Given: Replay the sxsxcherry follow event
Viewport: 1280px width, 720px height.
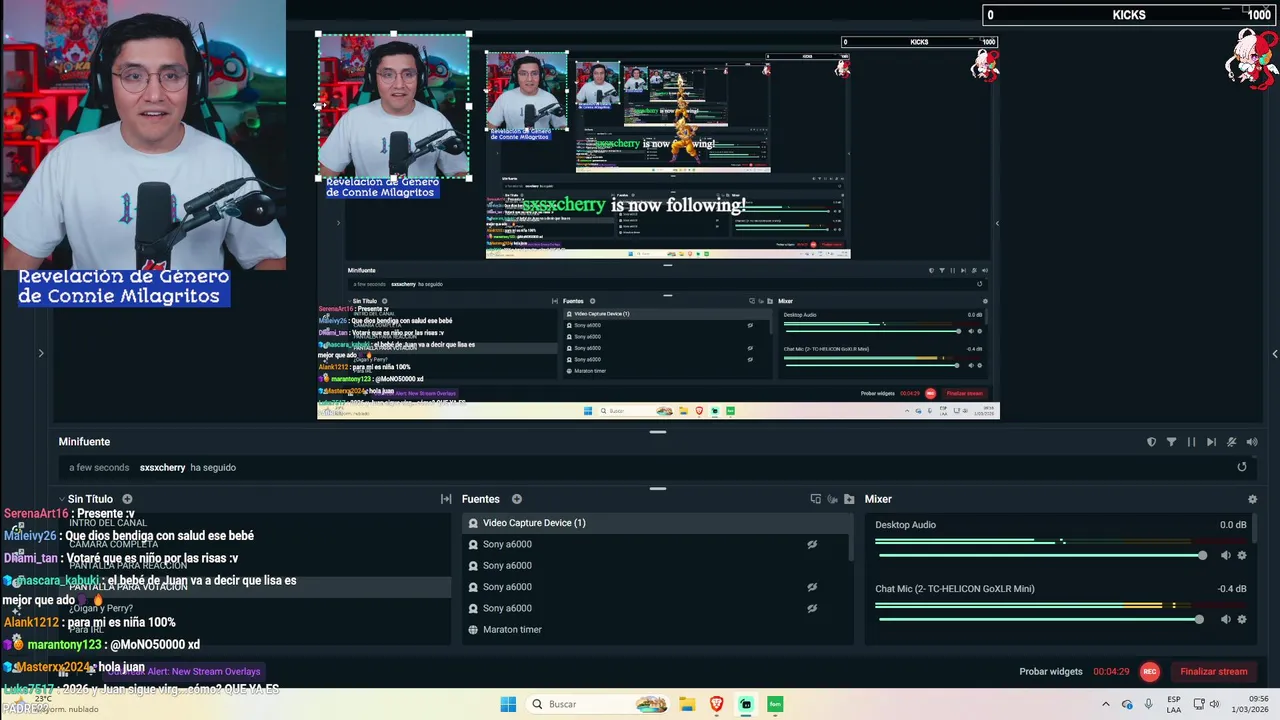Looking at the screenshot, I should (x=1242, y=467).
